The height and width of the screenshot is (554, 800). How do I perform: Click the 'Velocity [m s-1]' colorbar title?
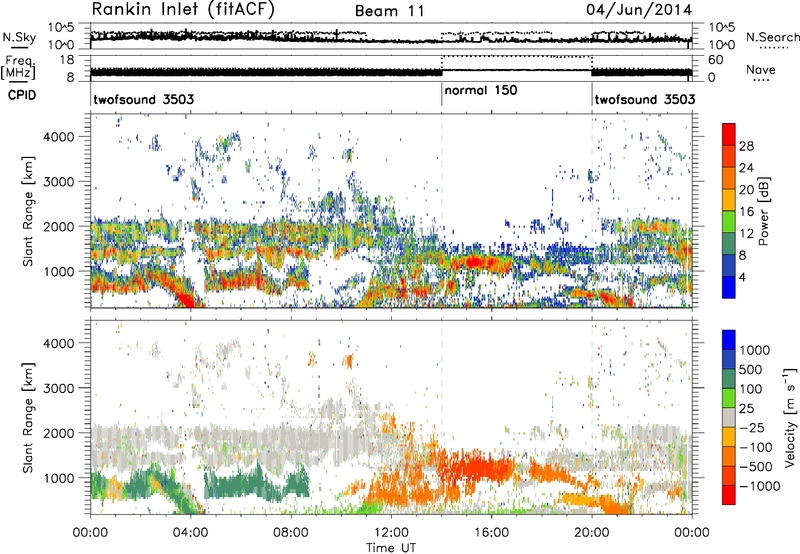(x=790, y=416)
